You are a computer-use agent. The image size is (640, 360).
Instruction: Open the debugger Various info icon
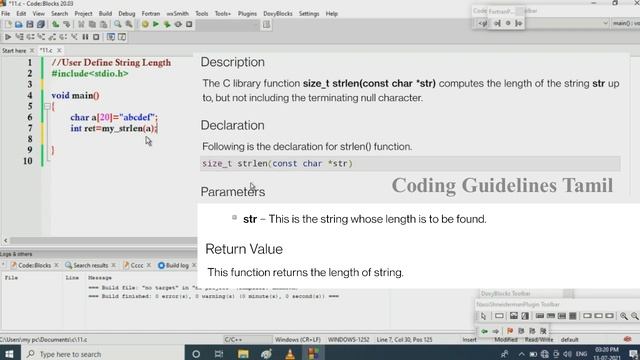click(x=122, y=37)
